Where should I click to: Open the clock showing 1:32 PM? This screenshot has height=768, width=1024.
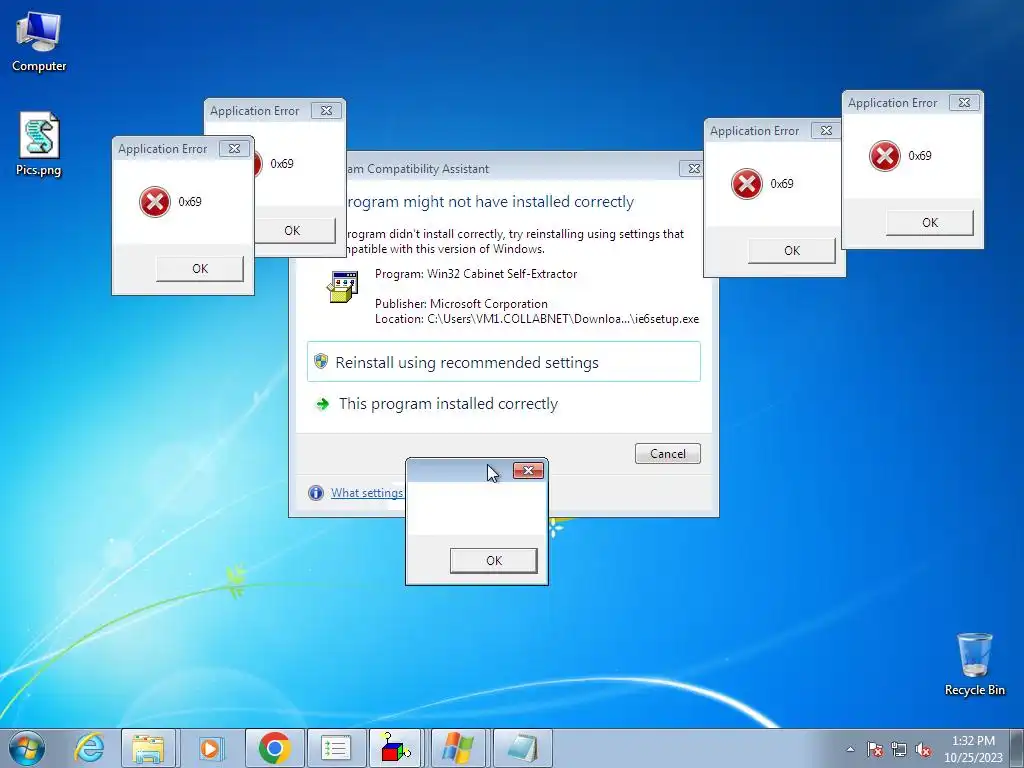(x=973, y=749)
